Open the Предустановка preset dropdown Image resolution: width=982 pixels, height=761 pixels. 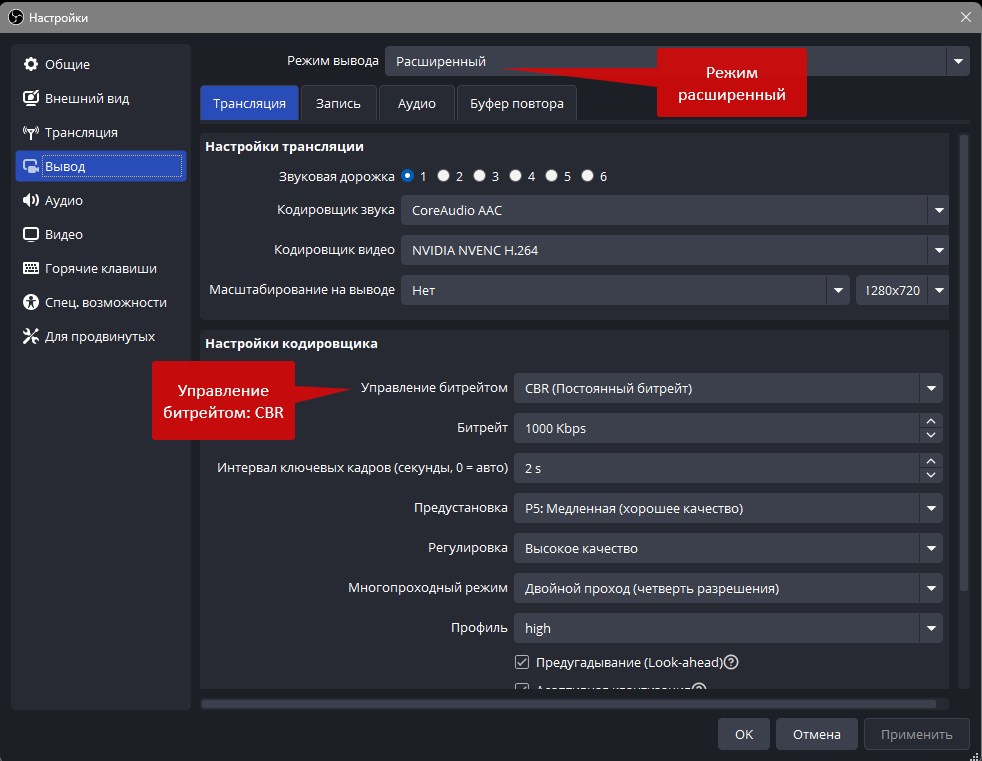728,509
